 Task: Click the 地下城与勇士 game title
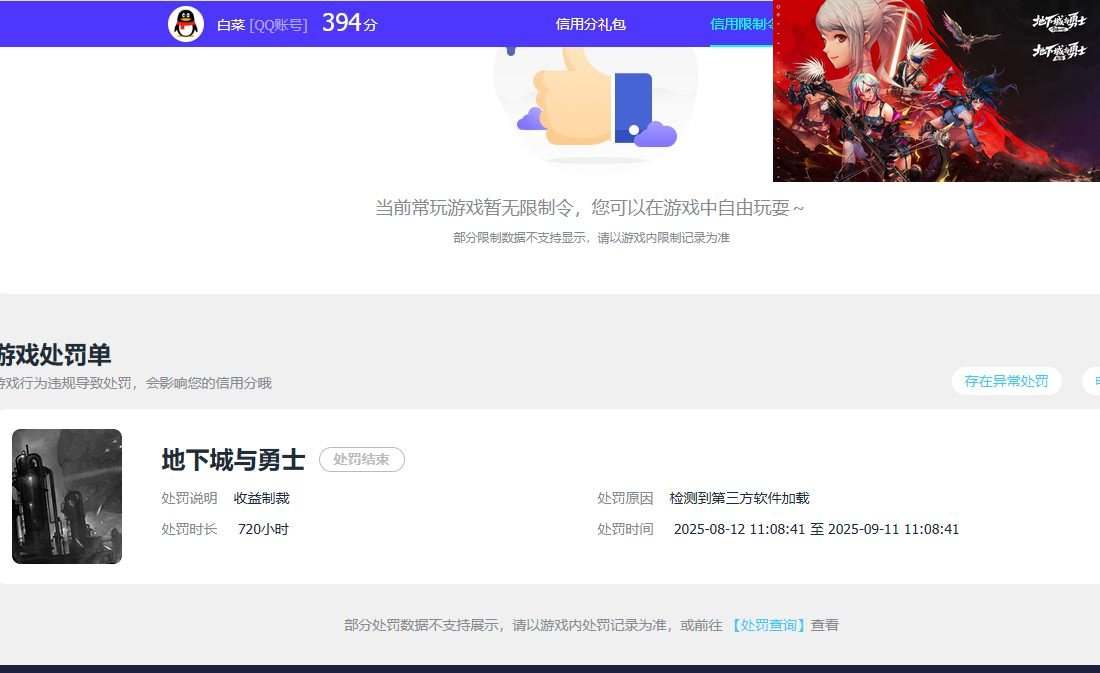[234, 460]
